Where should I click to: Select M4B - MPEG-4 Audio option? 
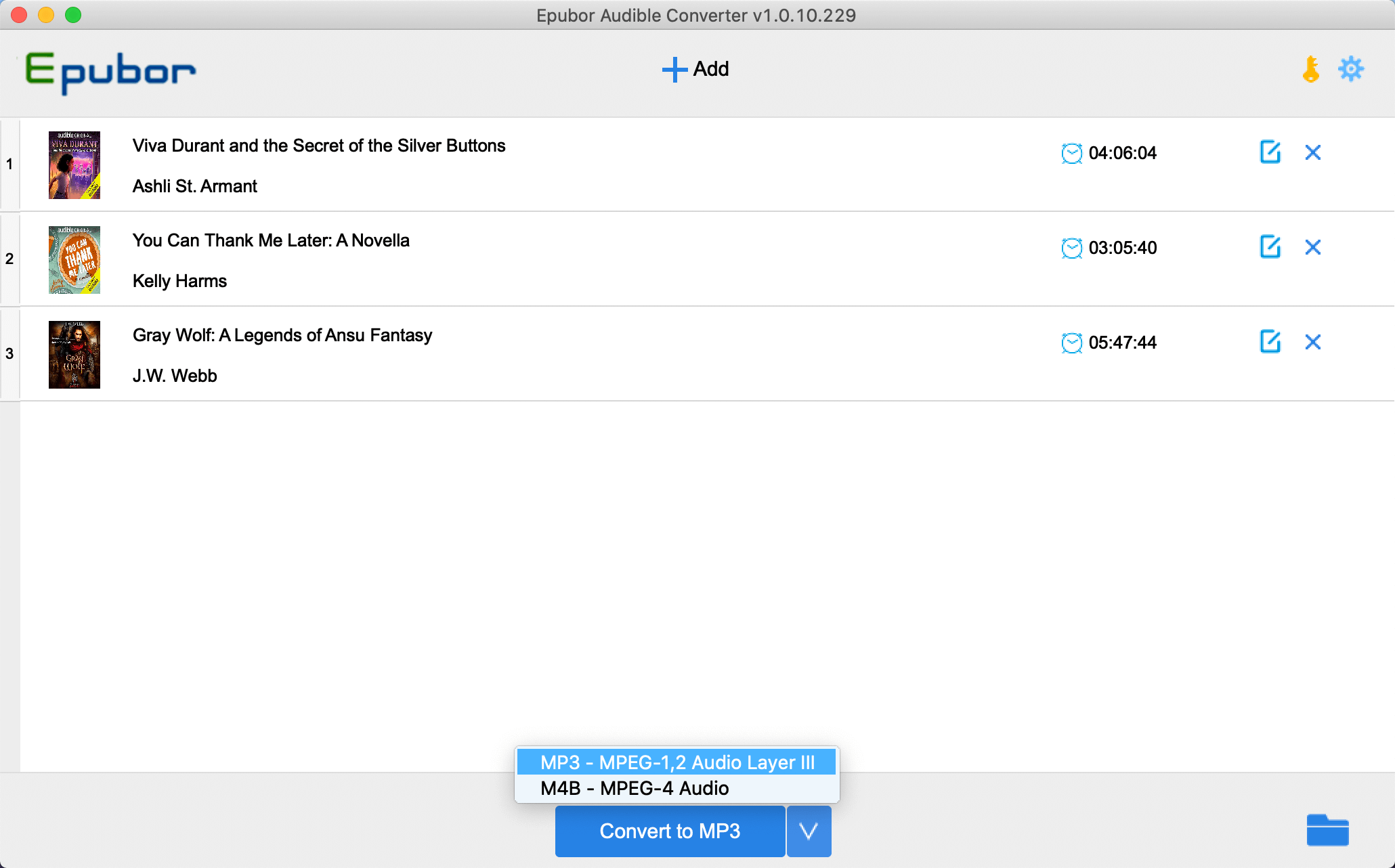677,788
